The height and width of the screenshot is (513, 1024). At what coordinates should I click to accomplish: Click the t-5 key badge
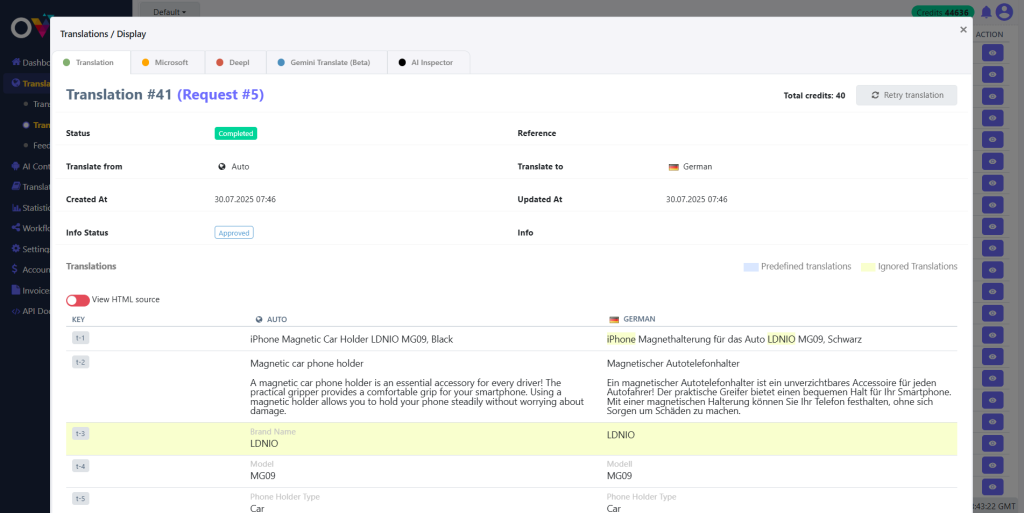click(x=81, y=499)
